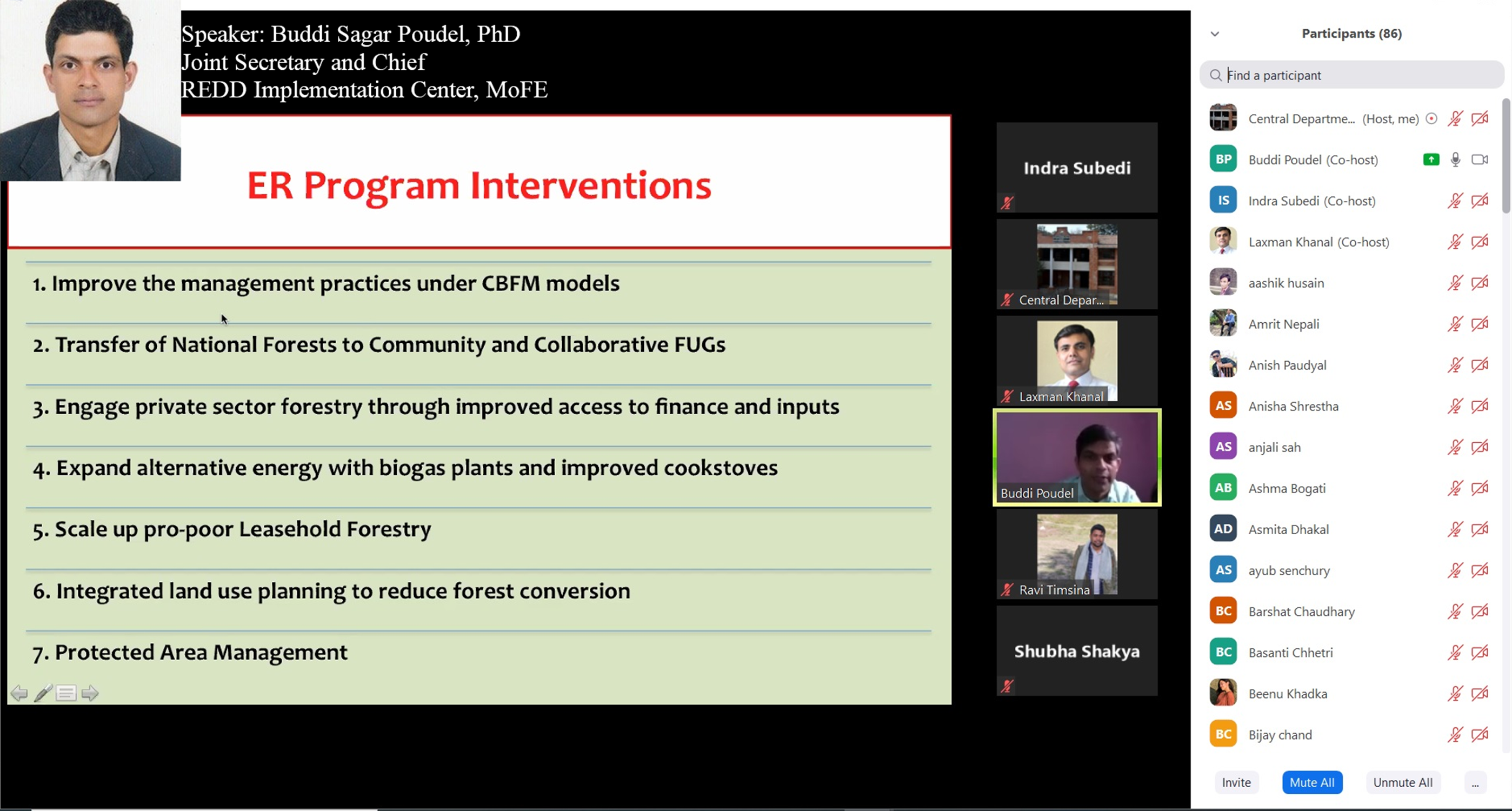This screenshot has width=1512, height=811.
Task: Click the slideshow previous-slide arrow icon
Action: point(19,693)
